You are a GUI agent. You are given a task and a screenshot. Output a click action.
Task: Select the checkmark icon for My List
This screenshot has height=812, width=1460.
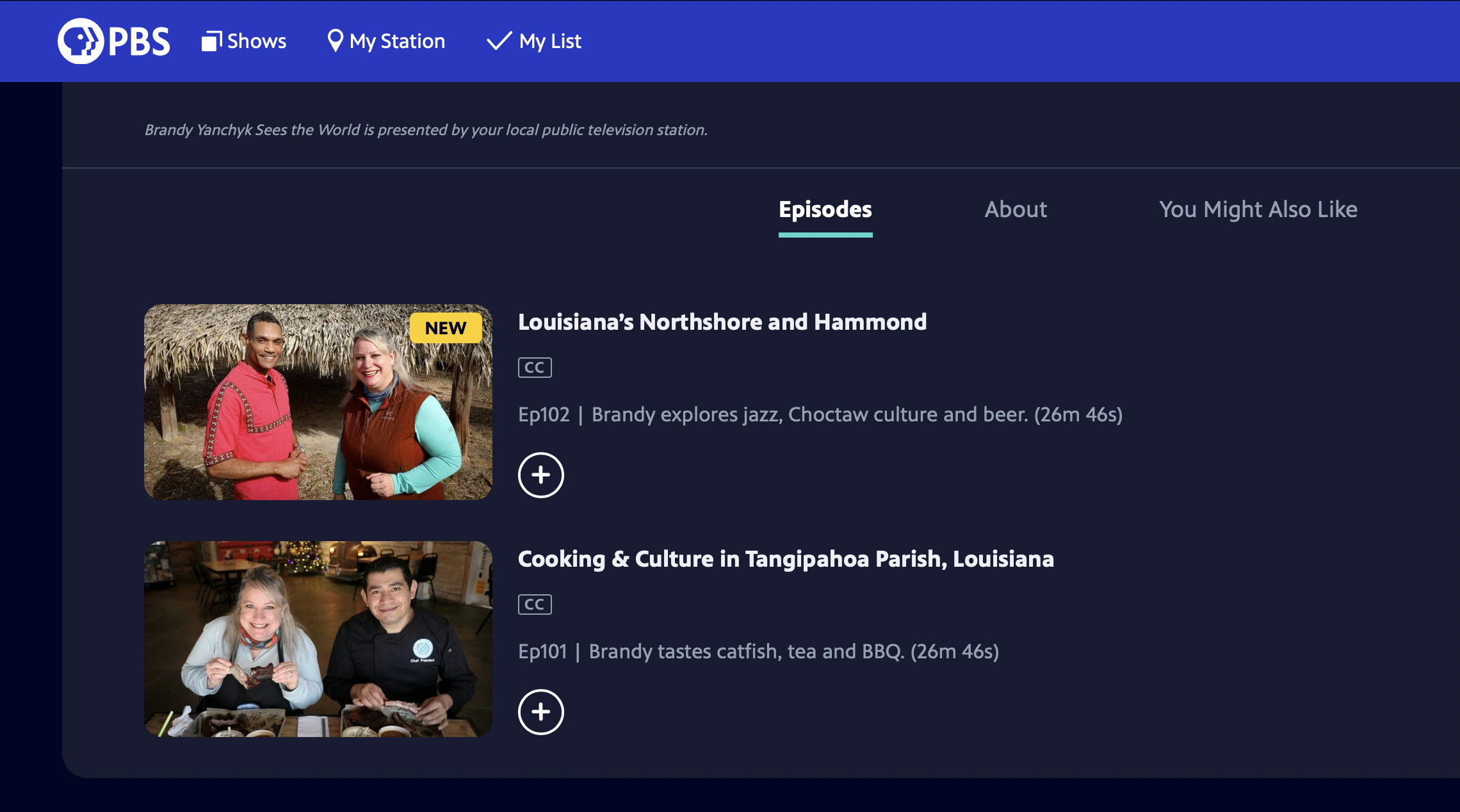(x=498, y=40)
